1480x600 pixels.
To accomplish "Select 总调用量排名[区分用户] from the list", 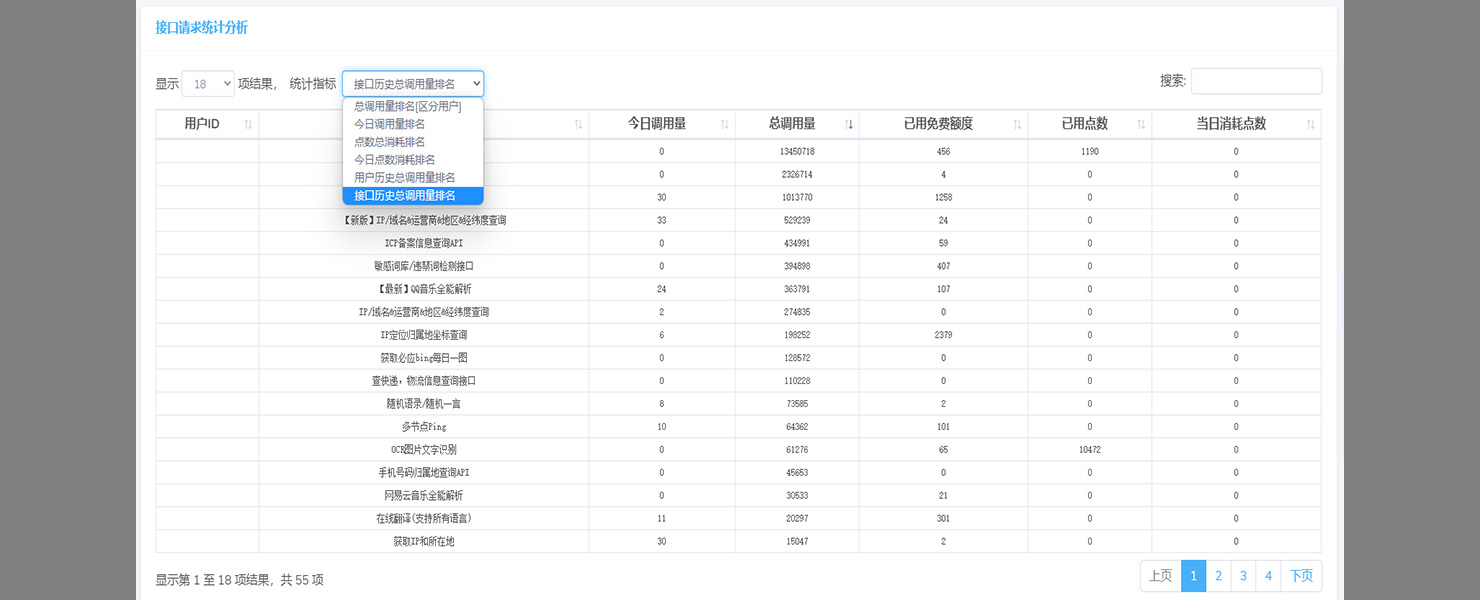I will tap(407, 106).
